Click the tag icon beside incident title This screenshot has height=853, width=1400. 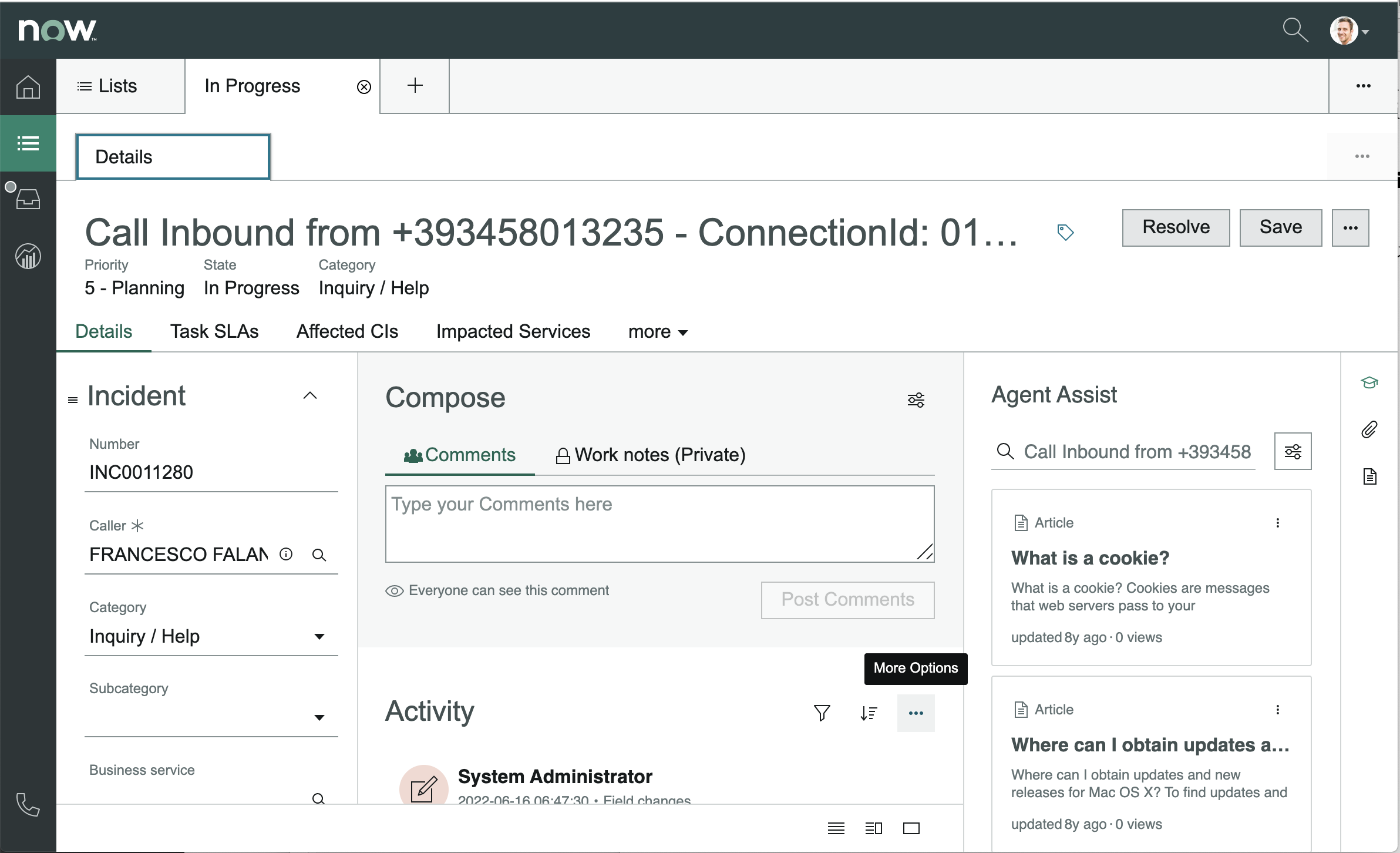coord(1065,232)
